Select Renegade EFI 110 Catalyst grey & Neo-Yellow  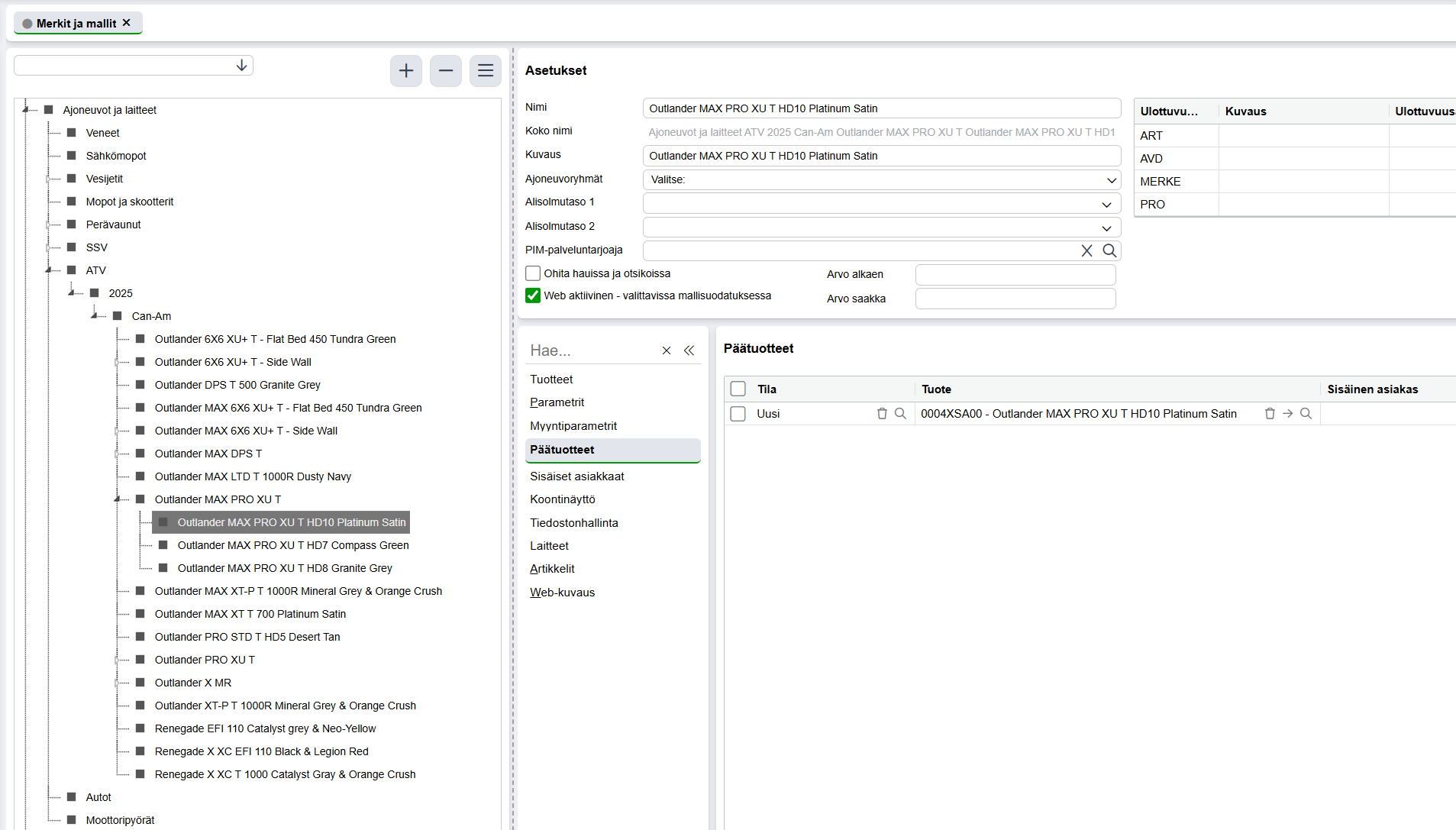click(x=265, y=728)
